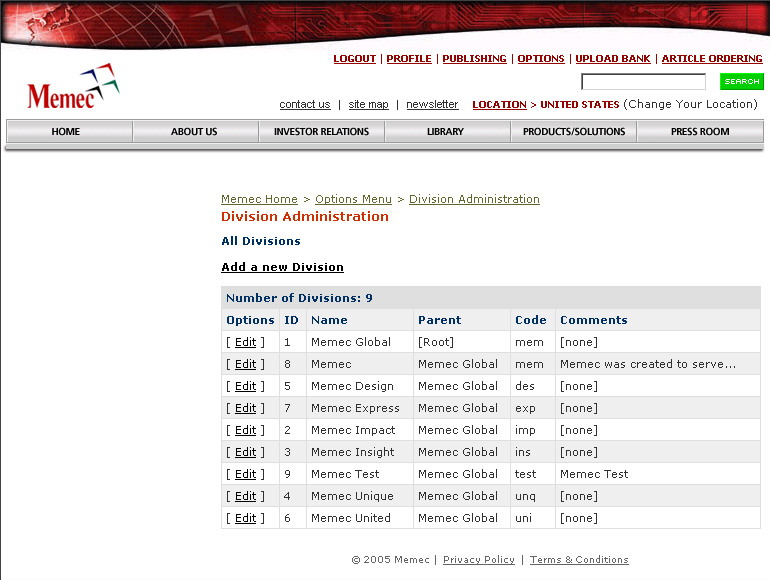Image resolution: width=770 pixels, height=580 pixels.
Task: Open the Upload Bank link
Action: click(x=613, y=59)
